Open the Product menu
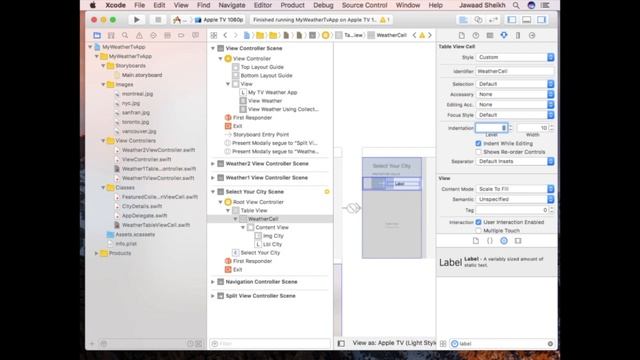 293,5
